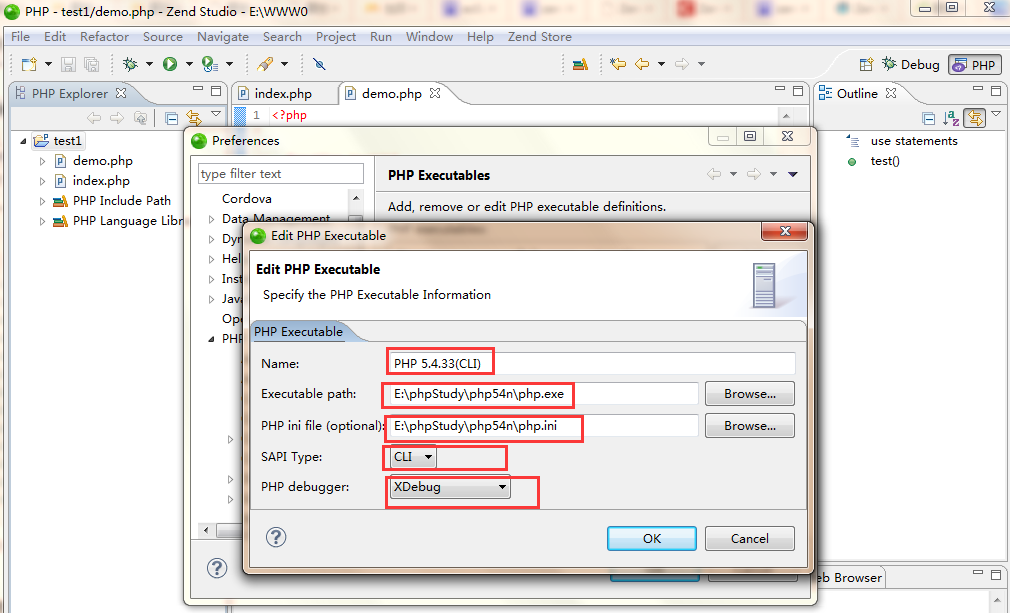
Task: Toggle Link with Editor in PHP Explorer
Action: 193,118
